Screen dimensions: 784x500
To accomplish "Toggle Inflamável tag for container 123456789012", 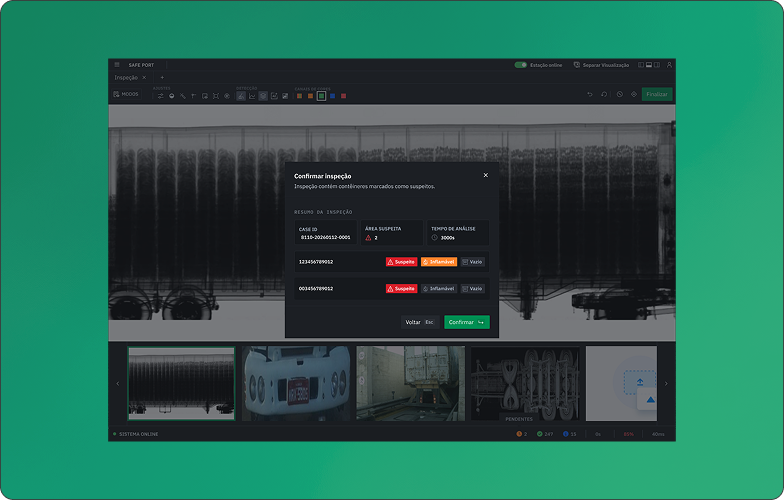I will pyautogui.click(x=439, y=262).
